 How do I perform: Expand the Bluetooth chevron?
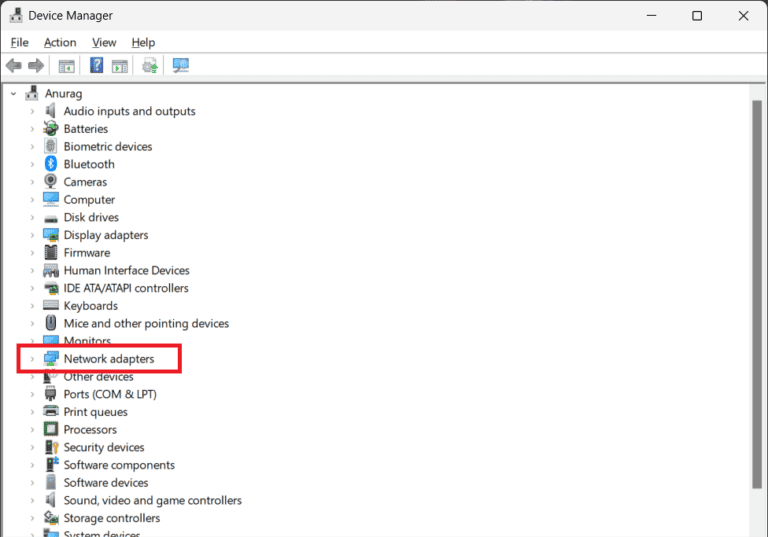32,164
